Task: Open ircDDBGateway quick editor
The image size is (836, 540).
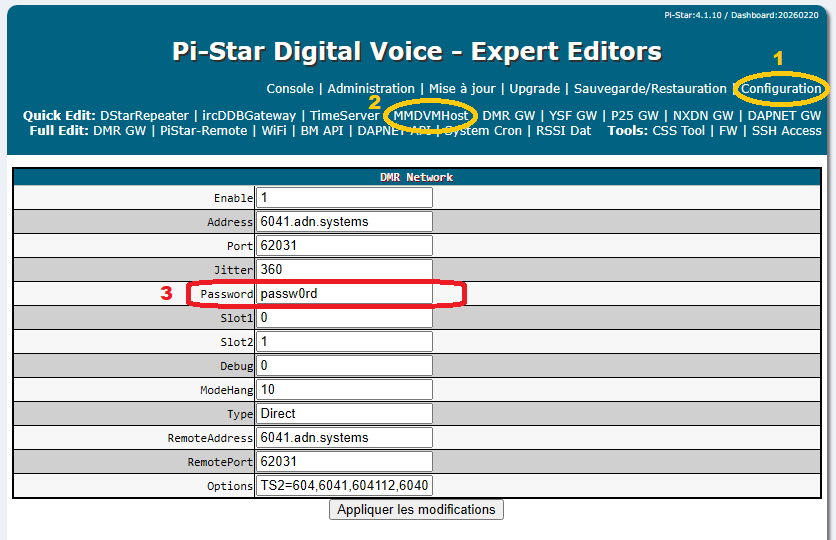Action: click(249, 116)
